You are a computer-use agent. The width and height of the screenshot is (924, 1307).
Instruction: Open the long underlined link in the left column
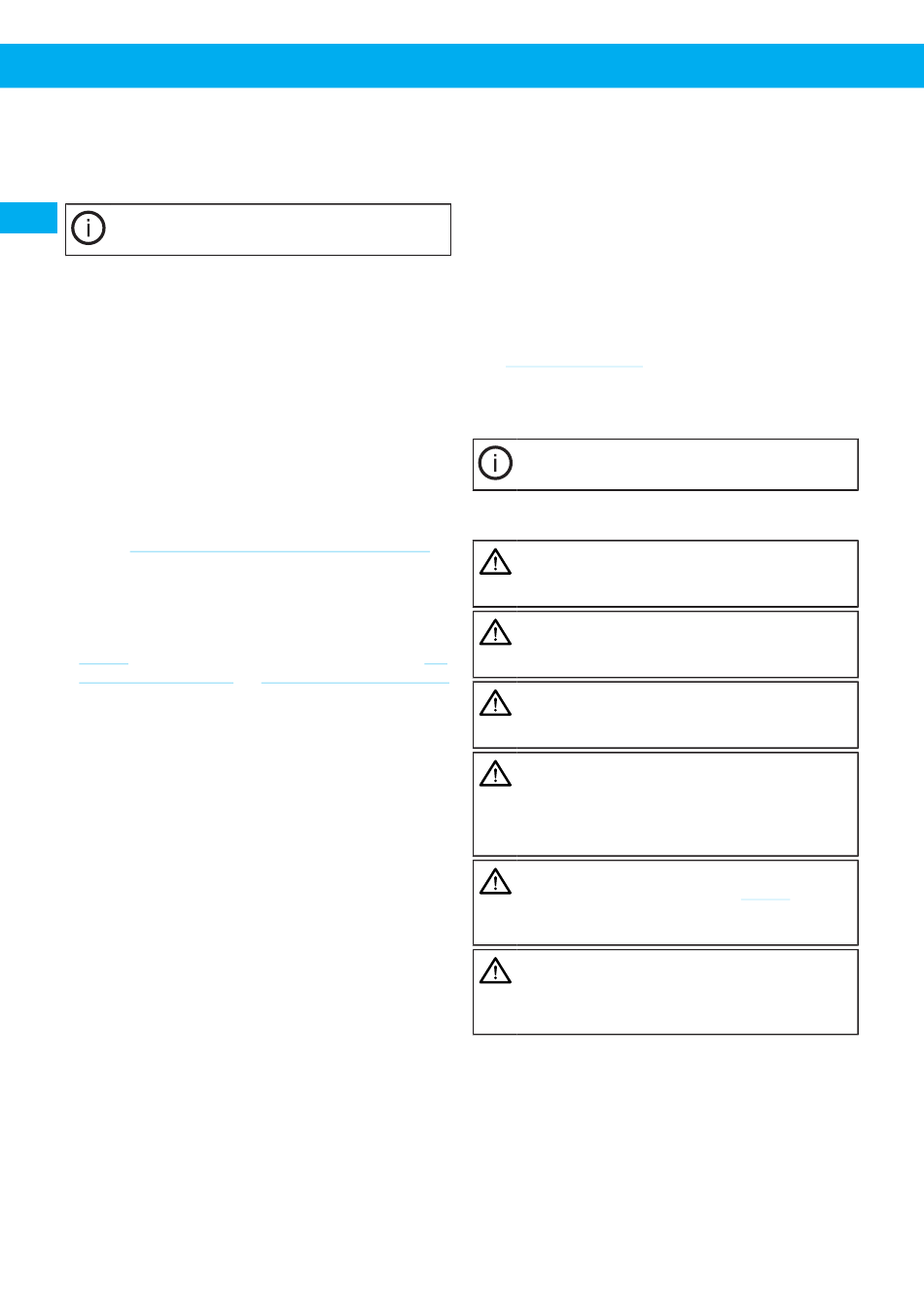point(279,551)
